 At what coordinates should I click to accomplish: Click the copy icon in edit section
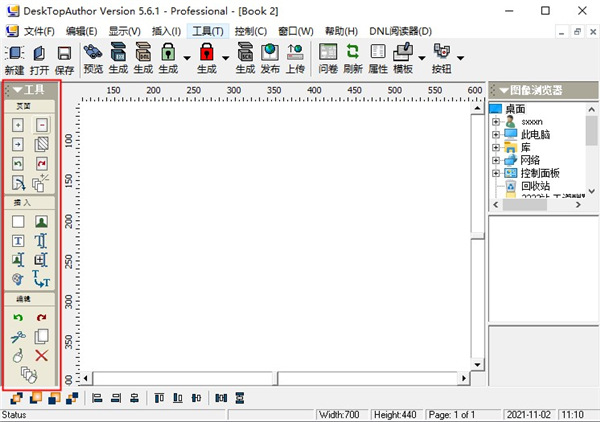tap(41, 337)
